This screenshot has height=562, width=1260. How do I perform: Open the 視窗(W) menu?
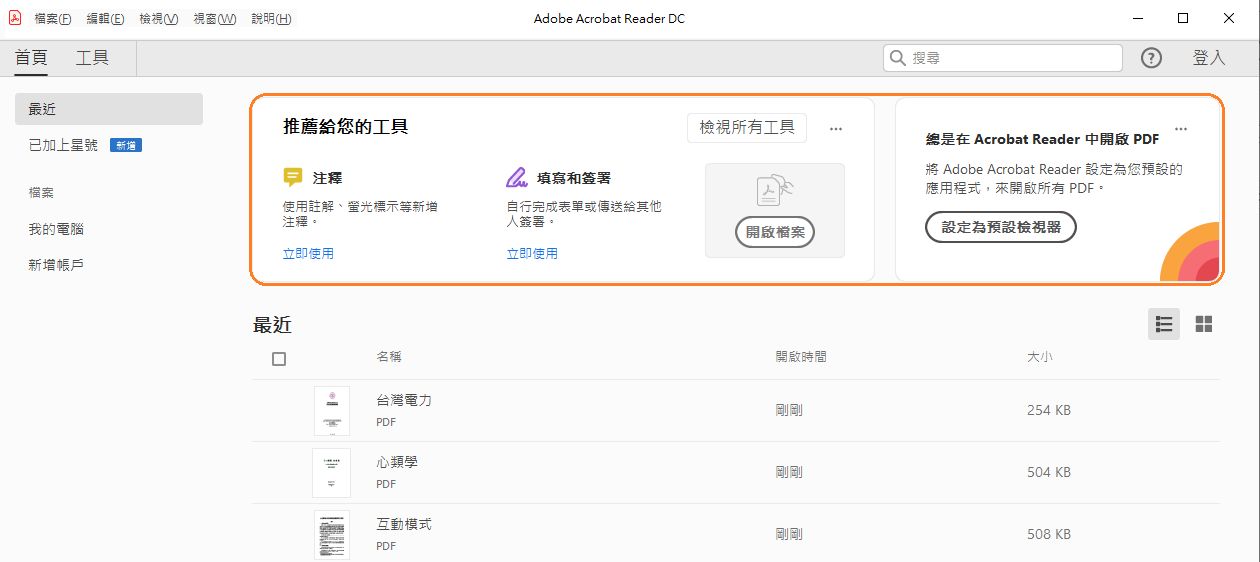click(214, 19)
